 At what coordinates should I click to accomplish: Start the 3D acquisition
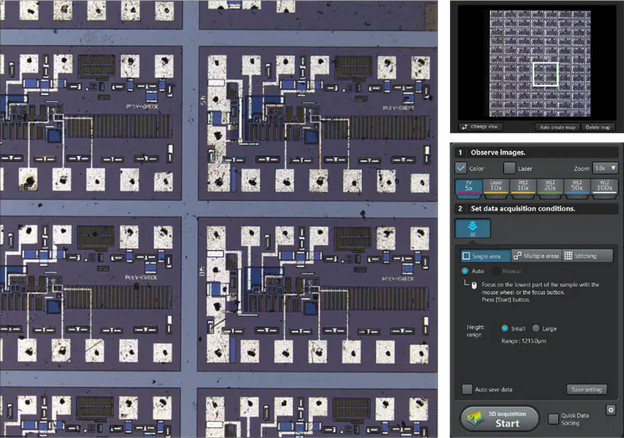pos(500,418)
